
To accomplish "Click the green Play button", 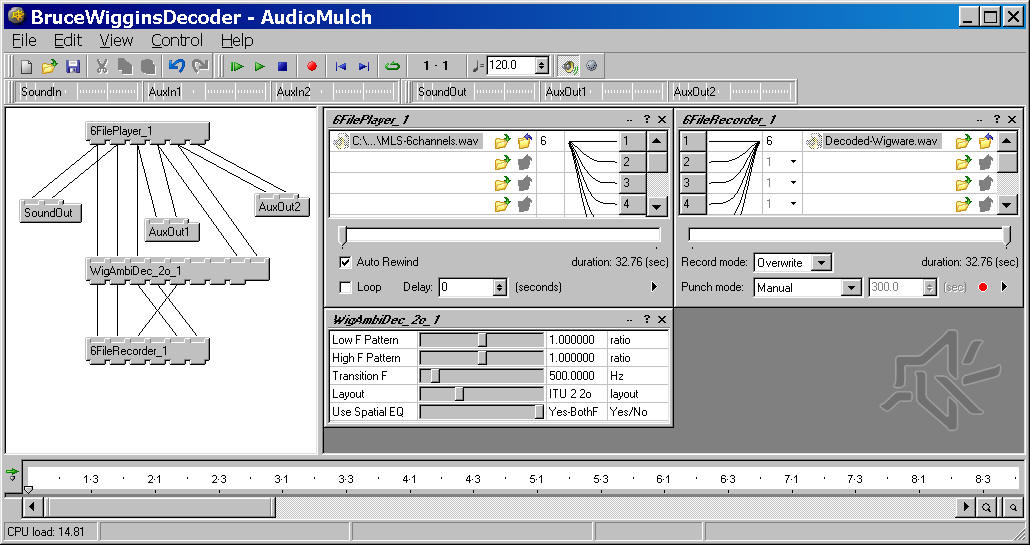I will (260, 66).
